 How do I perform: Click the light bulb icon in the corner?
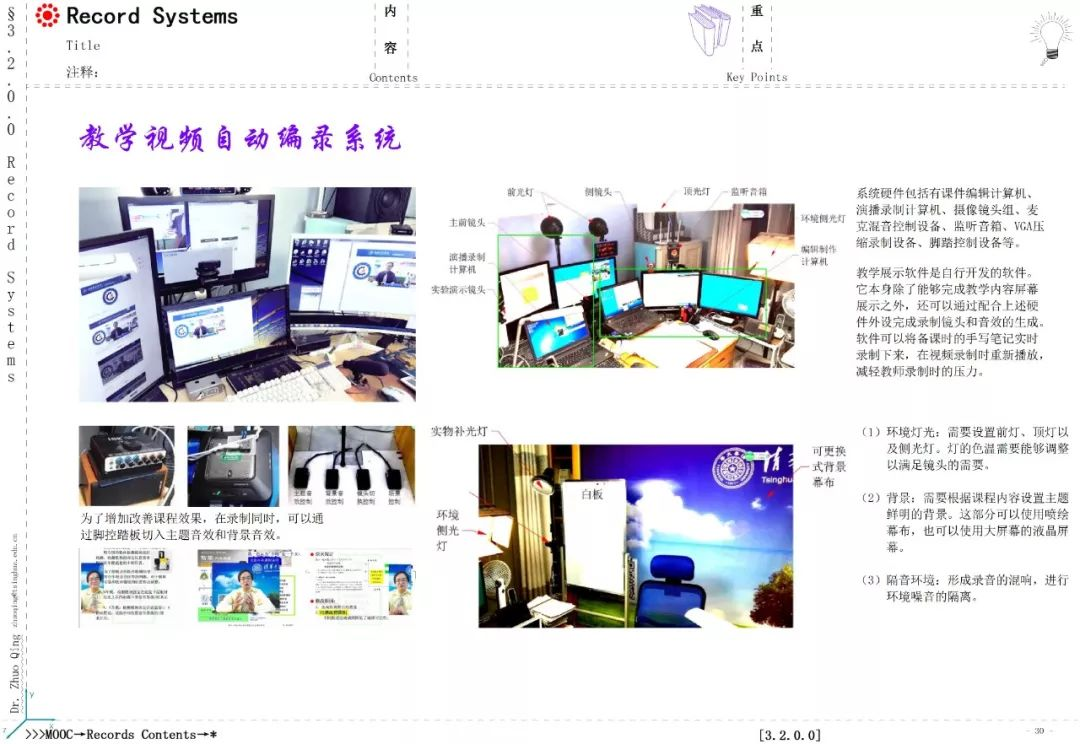pyautogui.click(x=1051, y=39)
